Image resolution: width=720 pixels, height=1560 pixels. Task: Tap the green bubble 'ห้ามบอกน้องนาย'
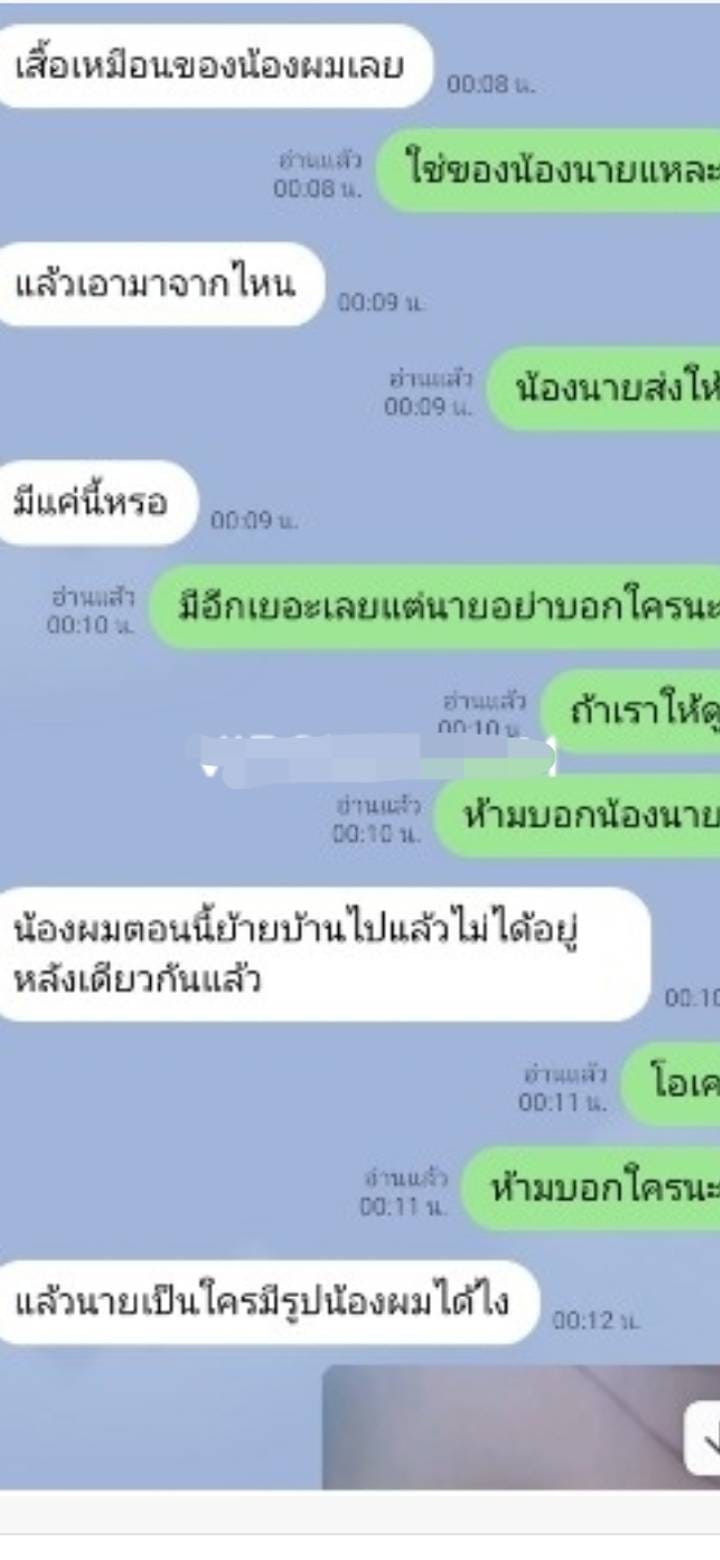[577, 816]
